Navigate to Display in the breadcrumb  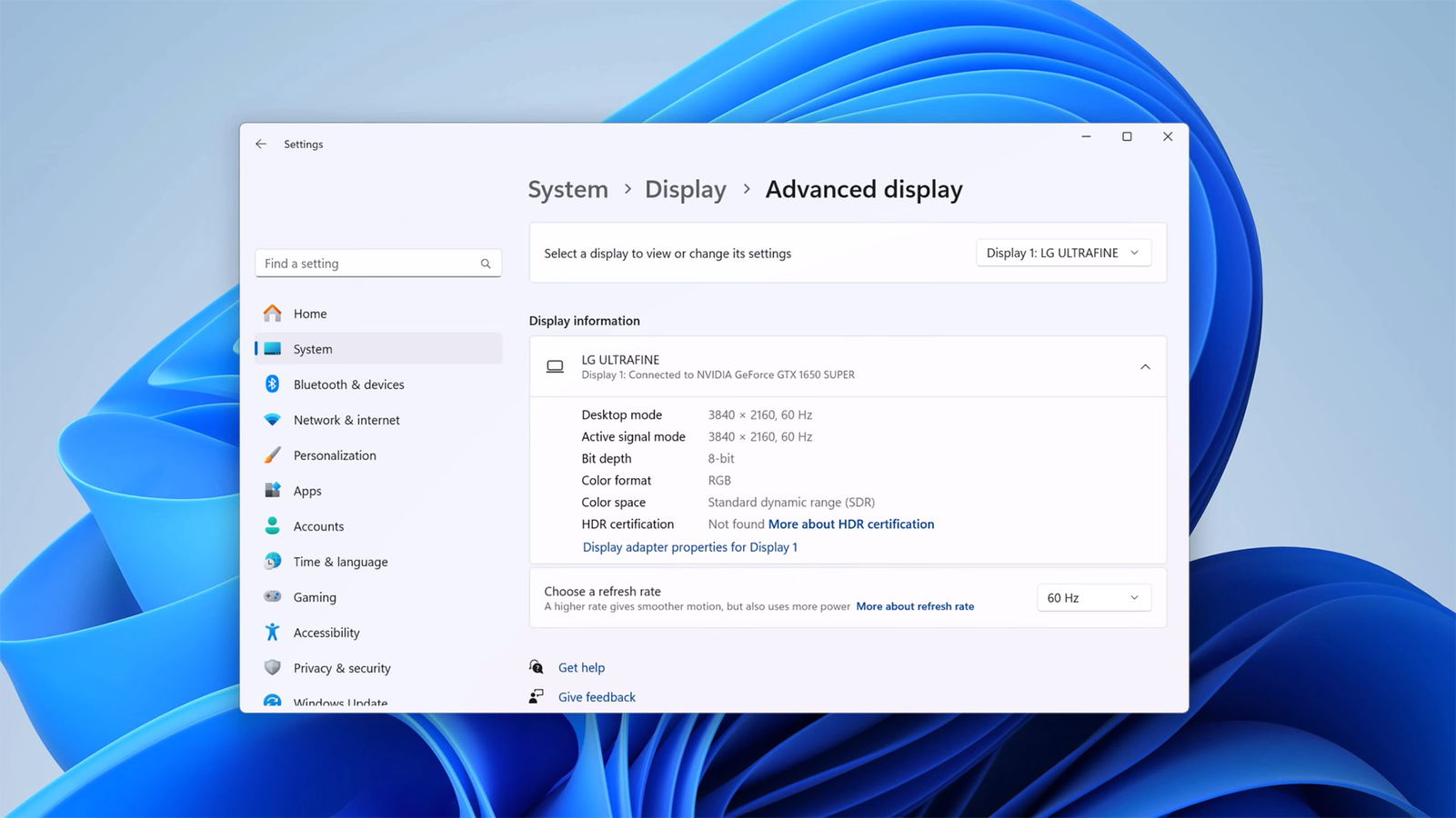pyautogui.click(x=685, y=189)
